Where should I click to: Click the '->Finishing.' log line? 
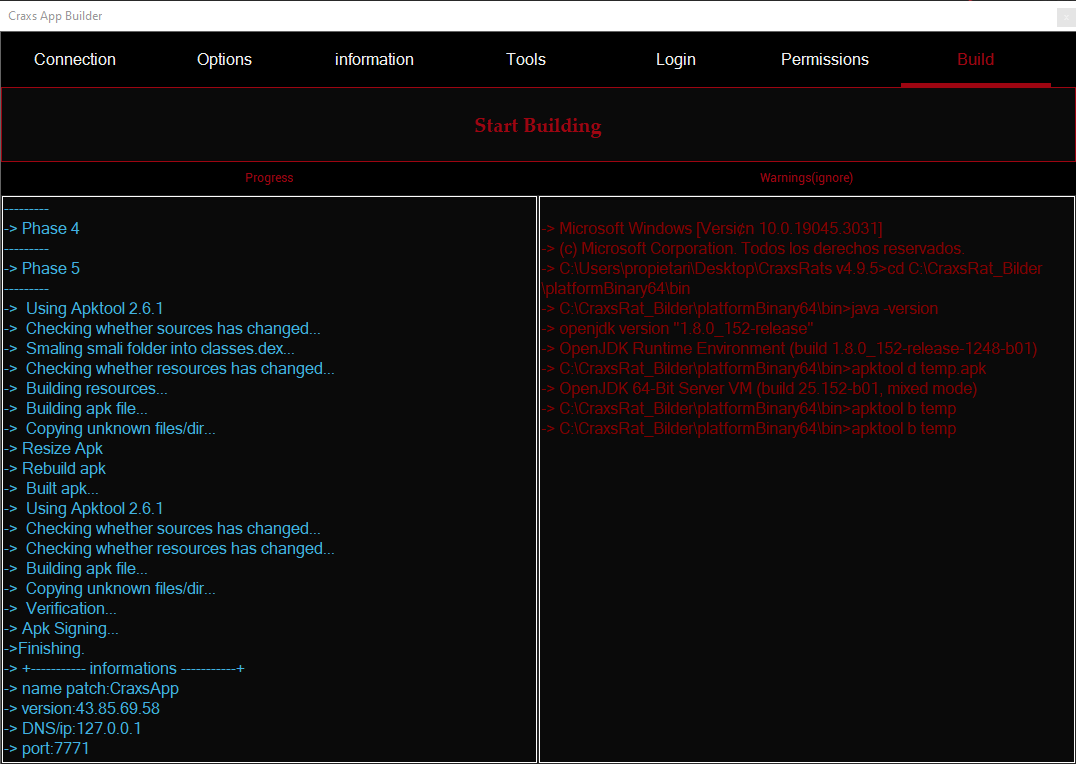point(44,649)
